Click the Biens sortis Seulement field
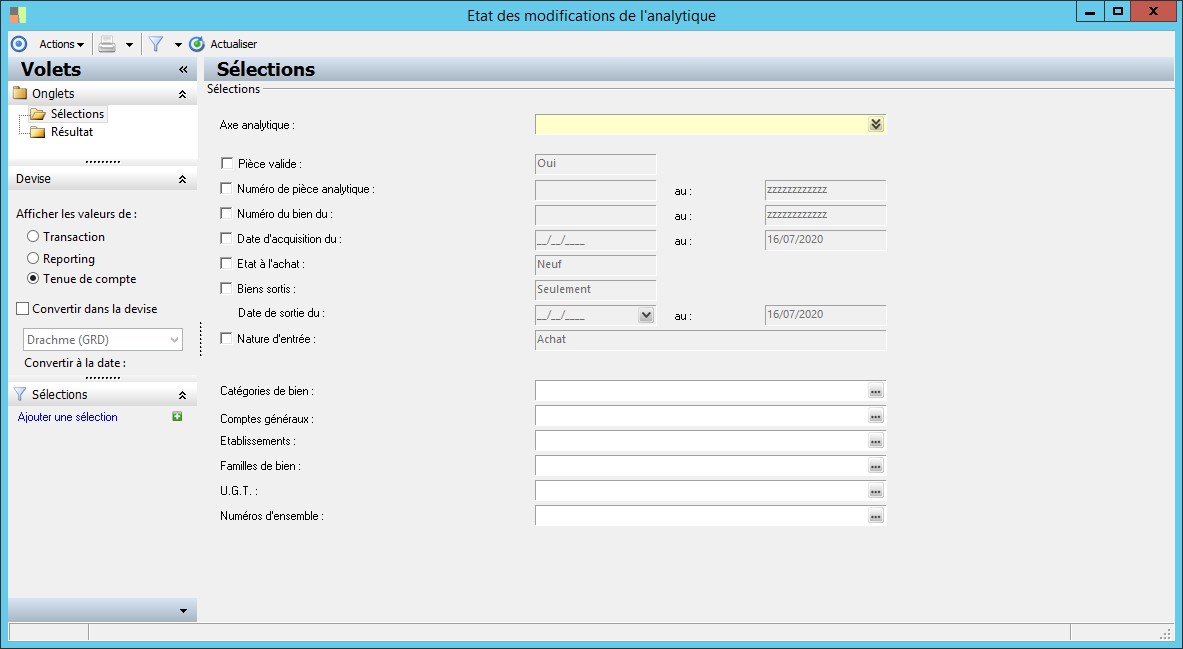Image resolution: width=1183 pixels, height=649 pixels. click(x=595, y=290)
